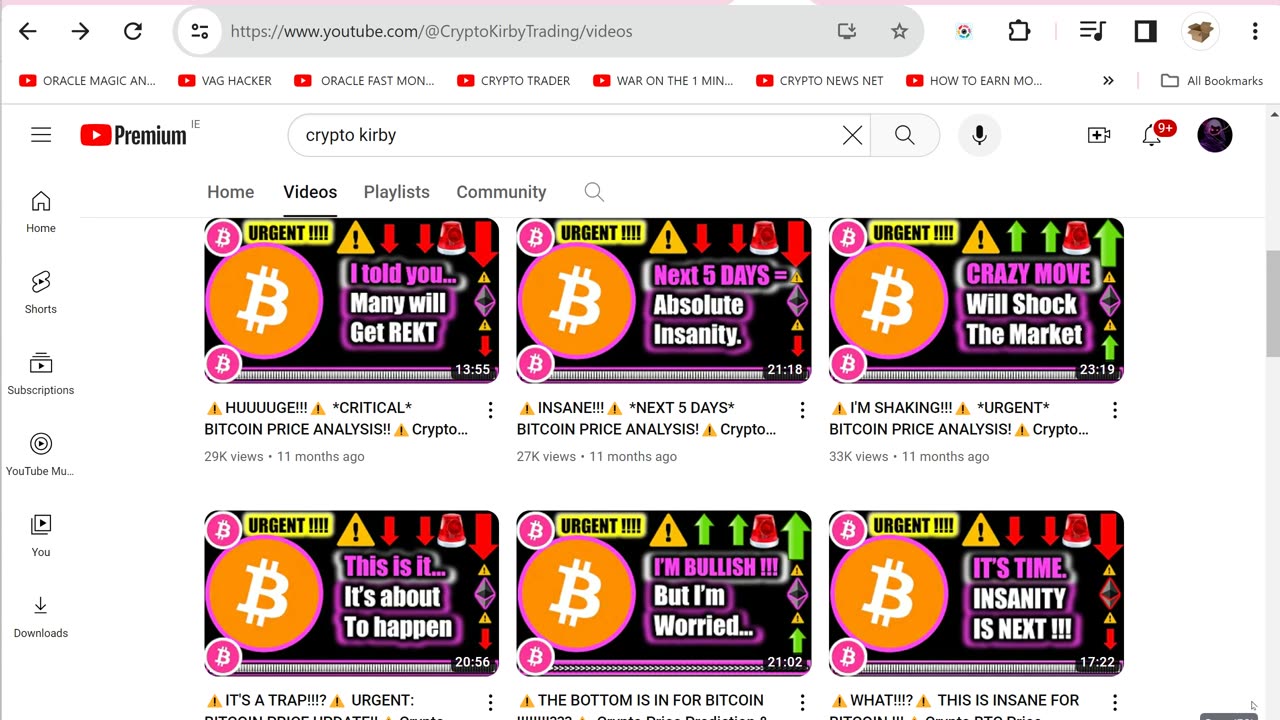The height and width of the screenshot is (720, 1280).
Task: Search within channel using magnifier icon
Action: pos(594,192)
